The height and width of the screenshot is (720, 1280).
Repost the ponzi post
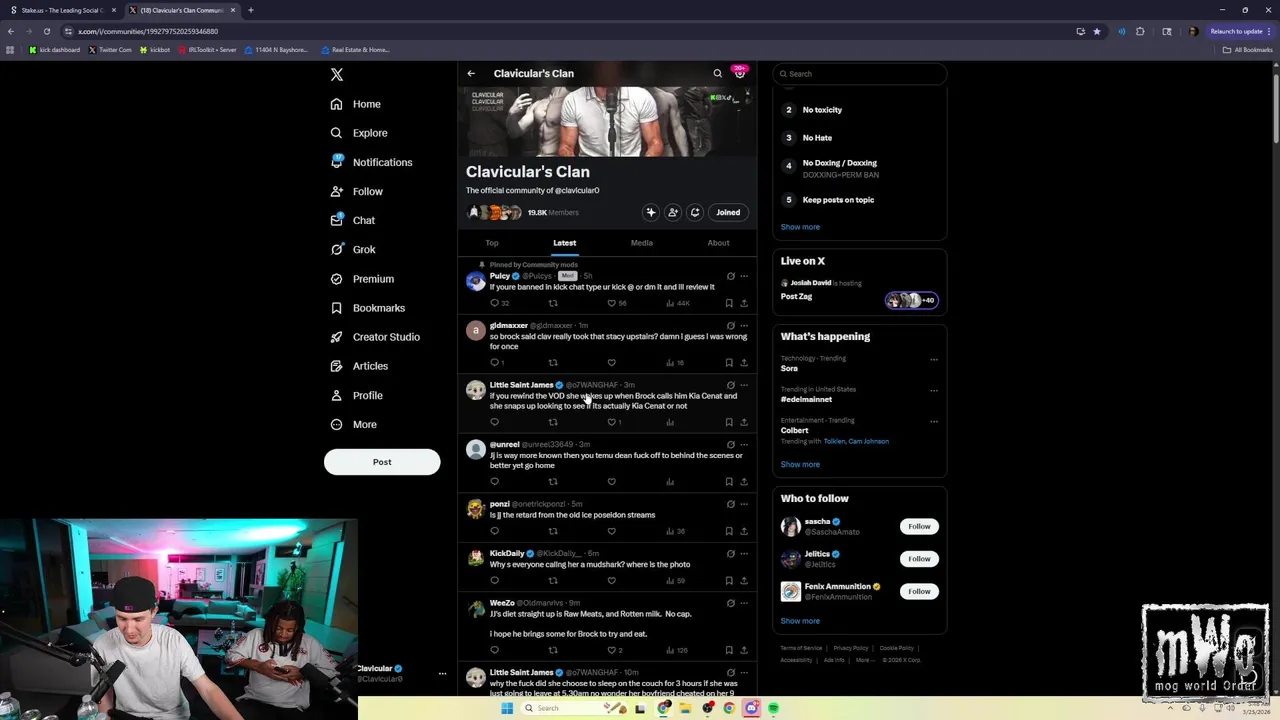point(553,531)
